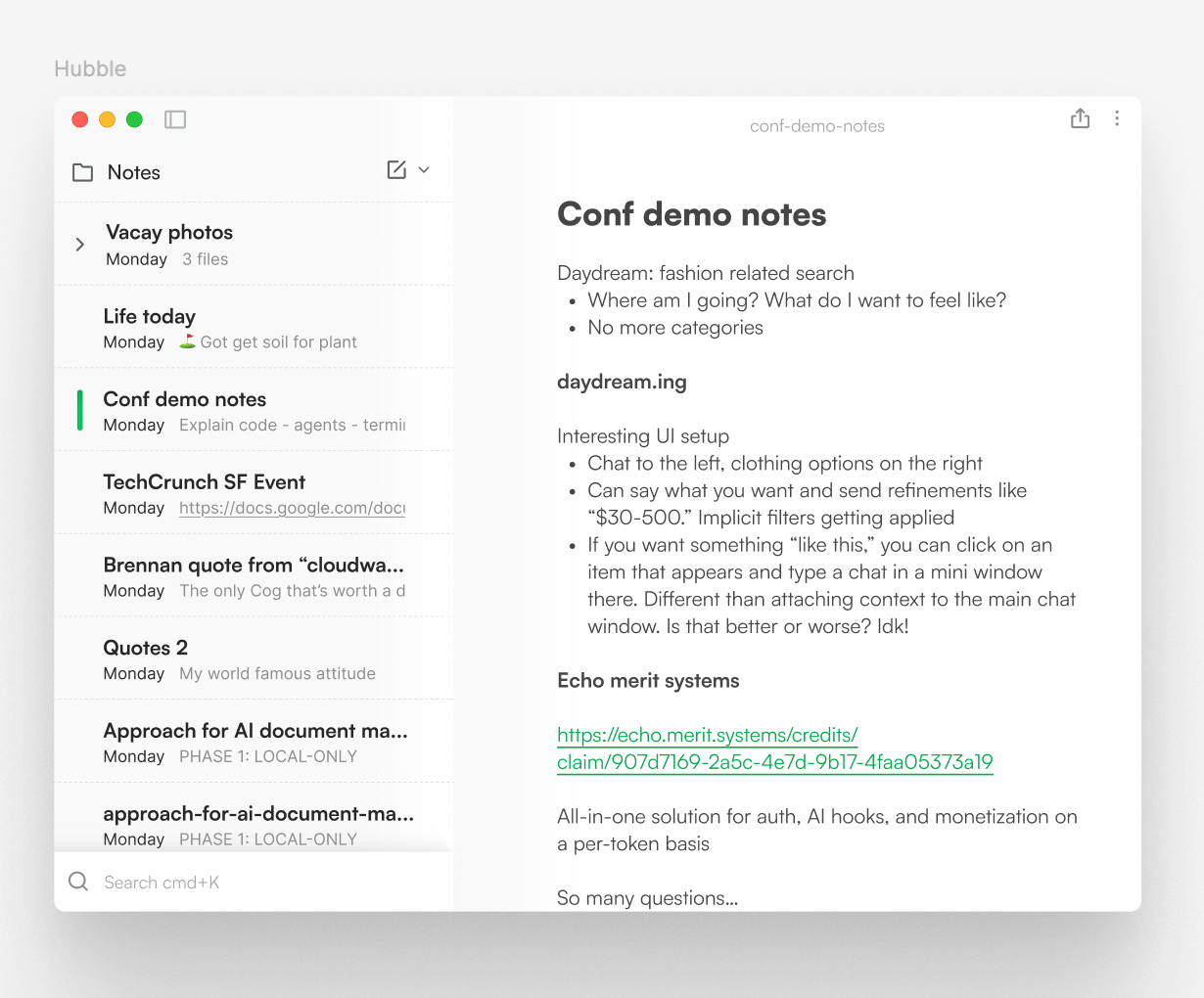Viewport: 1204px width, 998px height.
Task: Open the three-dot more options menu
Action: point(1117,118)
